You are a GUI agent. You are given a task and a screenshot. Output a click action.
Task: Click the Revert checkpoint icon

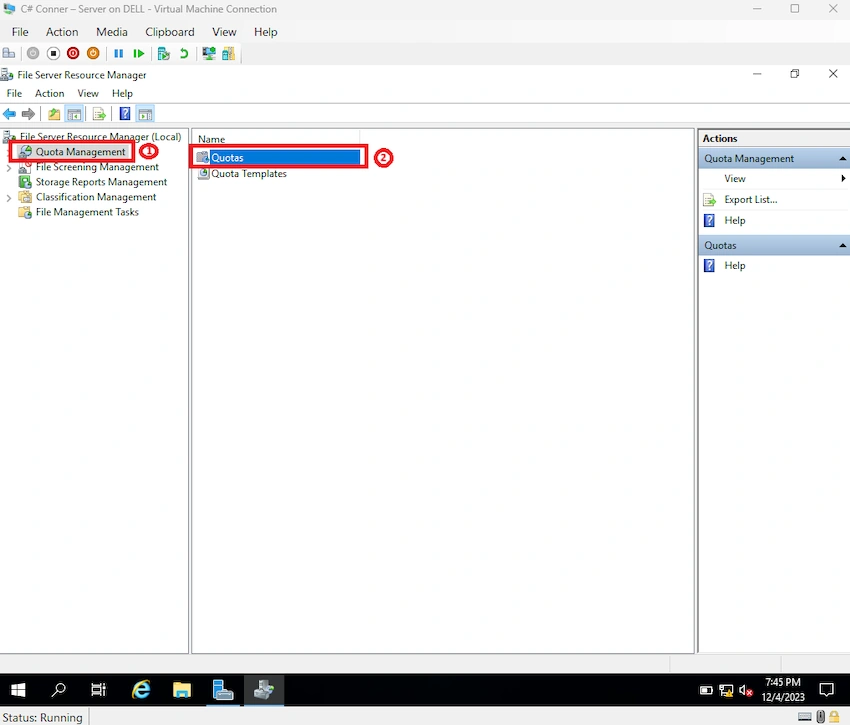pos(184,53)
